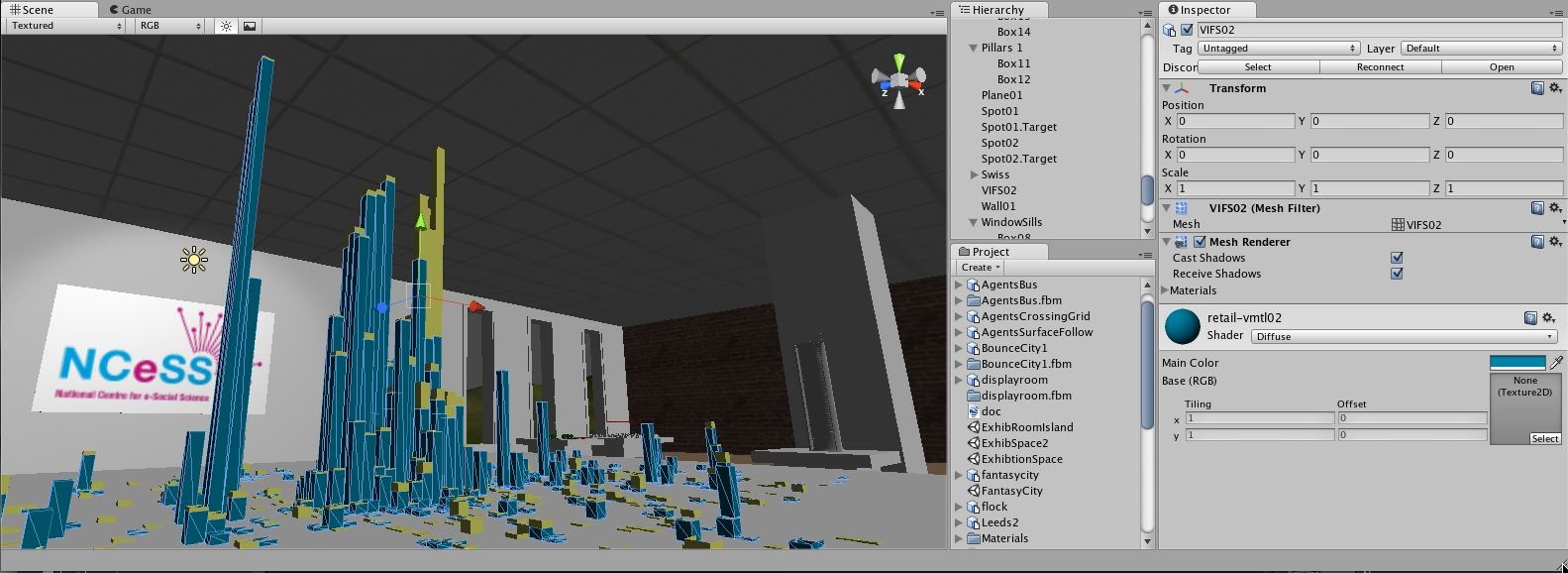Open retail-vmtl02 material gear menu
1568x573 pixels.
point(1548,318)
